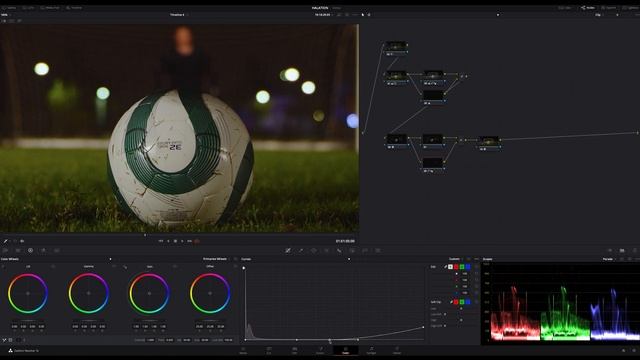Show the Keyframes panel icon

pyautogui.click(x=610, y=250)
